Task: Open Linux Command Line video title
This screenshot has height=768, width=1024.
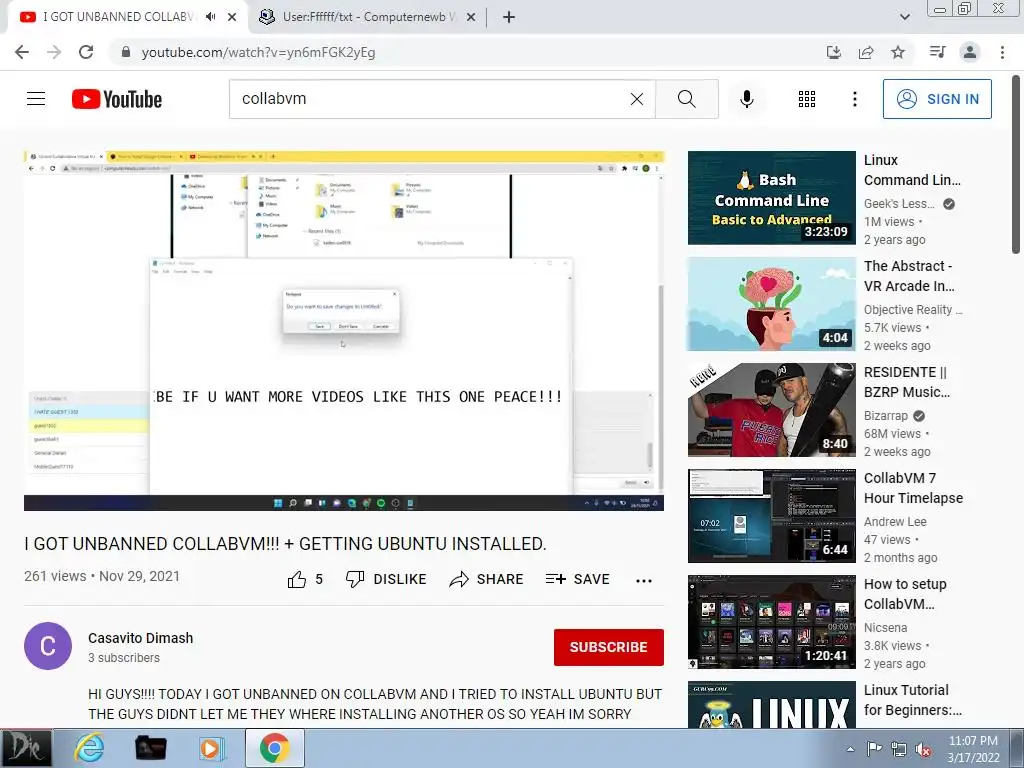Action: pyautogui.click(x=912, y=170)
